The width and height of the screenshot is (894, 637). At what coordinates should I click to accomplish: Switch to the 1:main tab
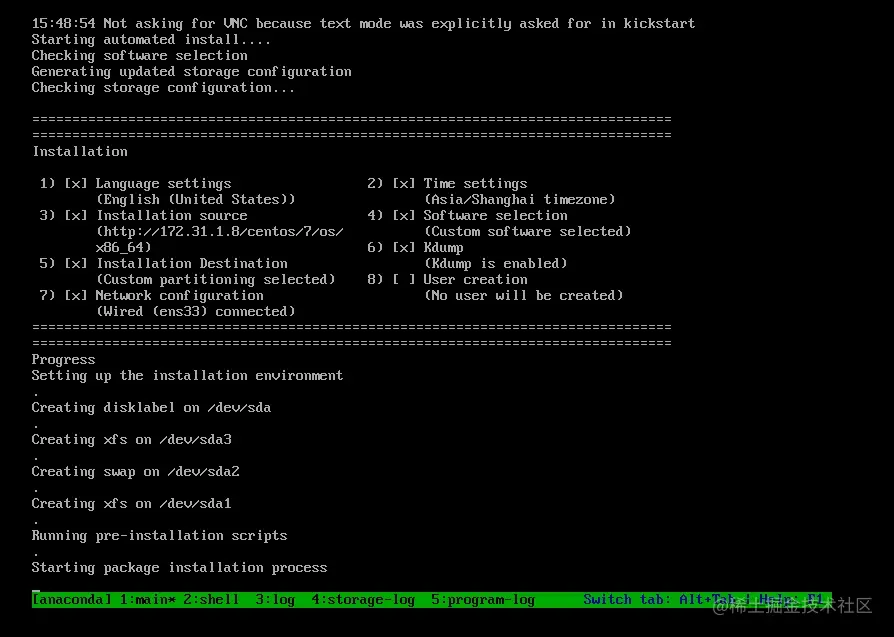(x=148, y=599)
